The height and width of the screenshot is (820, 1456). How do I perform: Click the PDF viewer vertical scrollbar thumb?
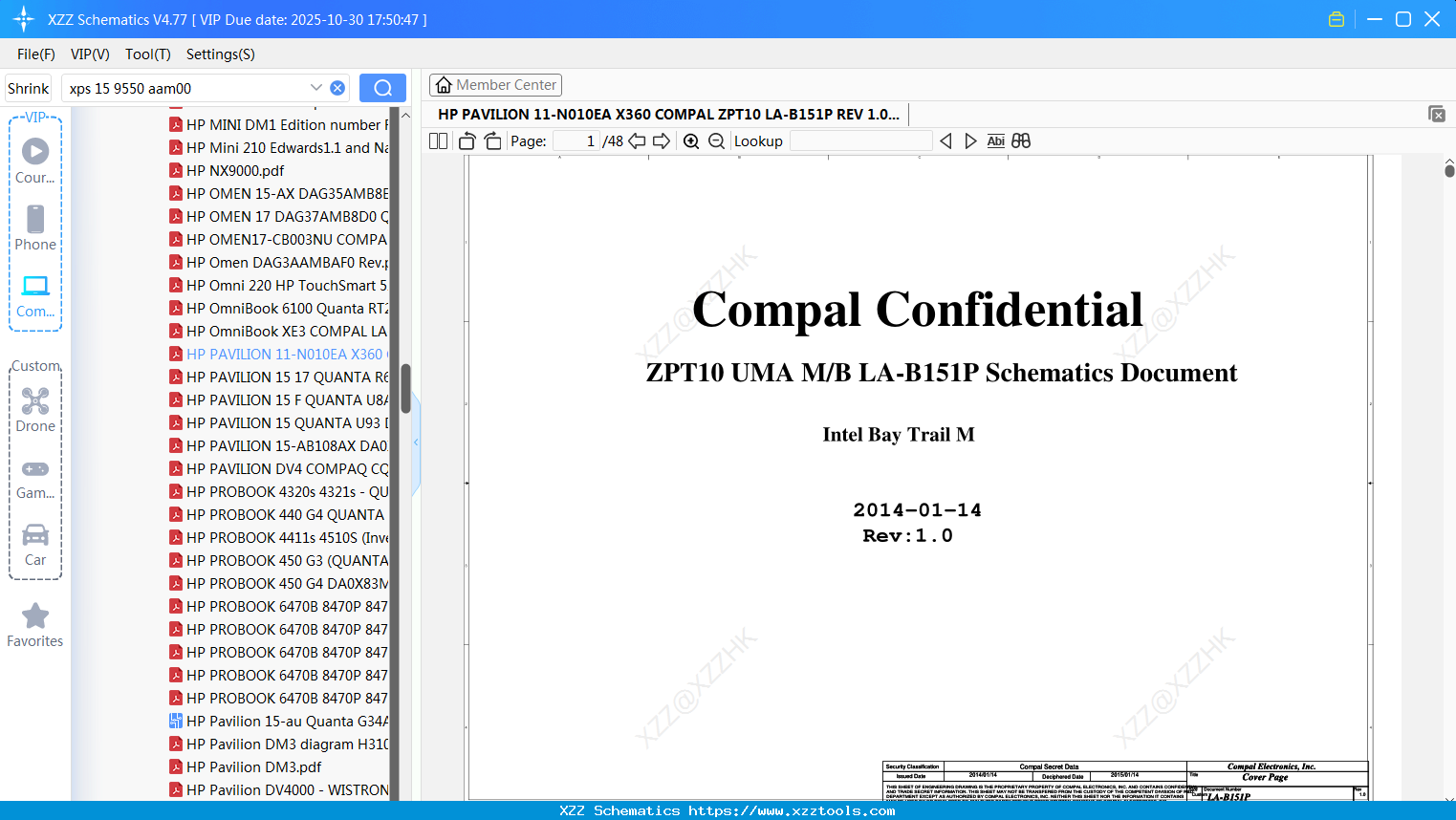click(x=1449, y=171)
